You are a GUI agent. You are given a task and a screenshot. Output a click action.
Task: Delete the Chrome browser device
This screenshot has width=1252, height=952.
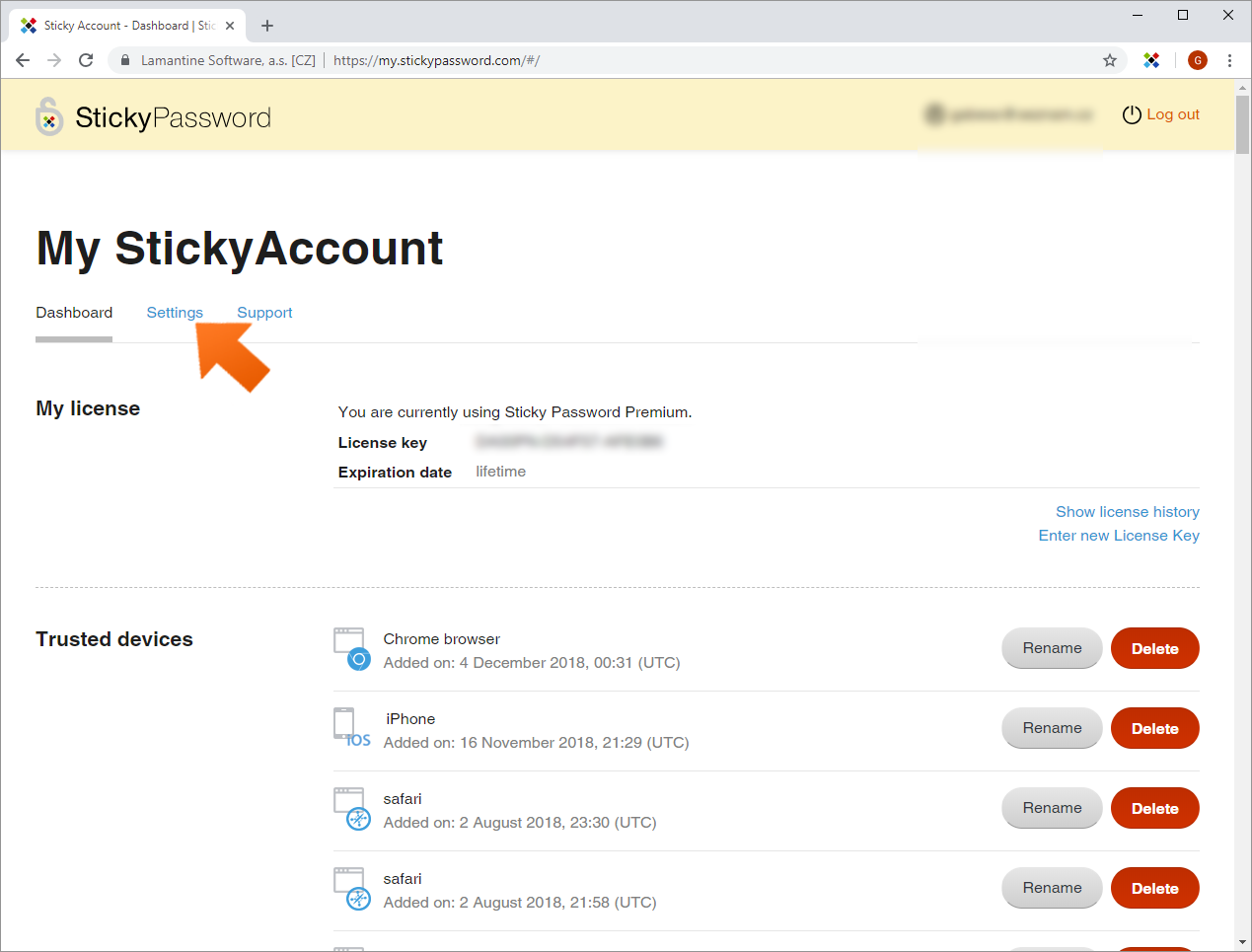tap(1155, 648)
